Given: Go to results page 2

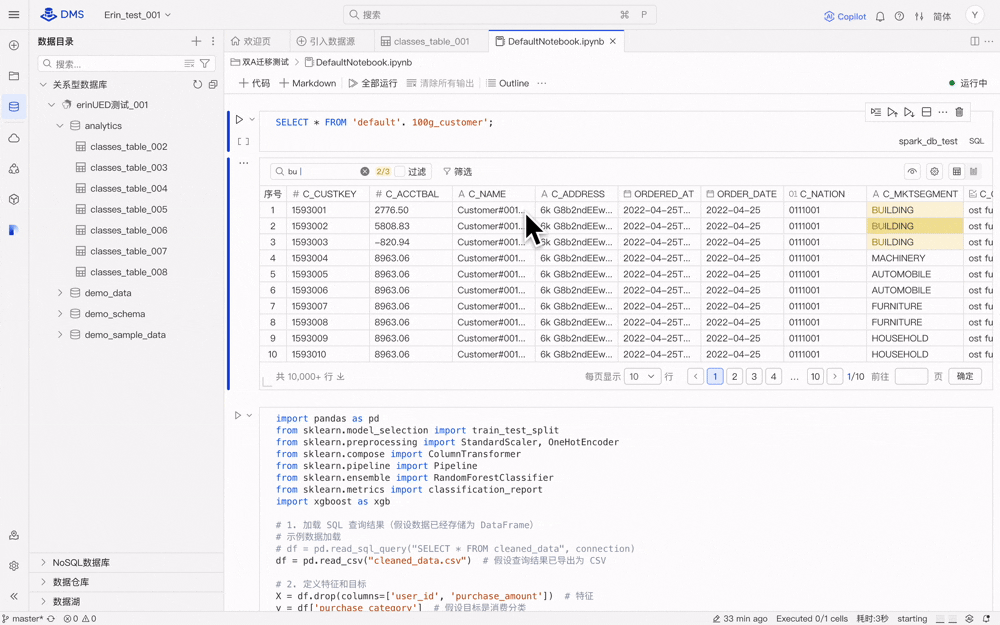Looking at the screenshot, I should [x=735, y=377].
